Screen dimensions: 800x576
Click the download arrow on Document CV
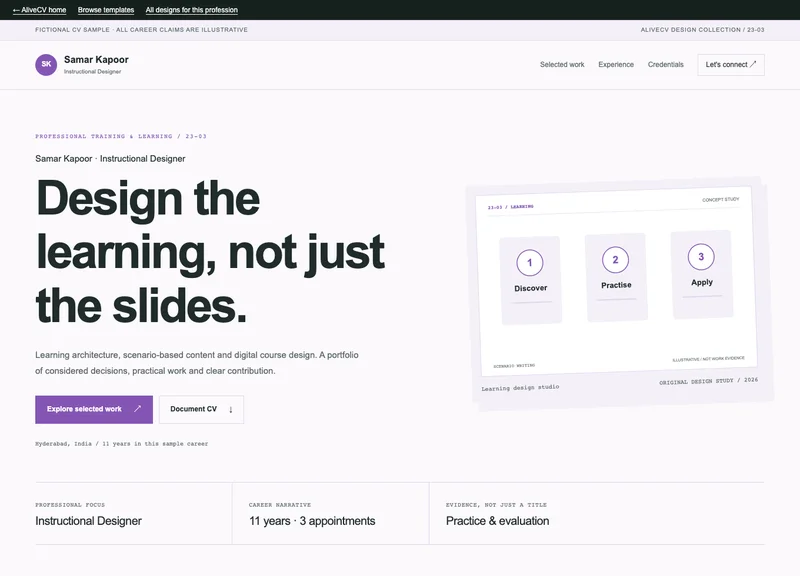[231, 410]
